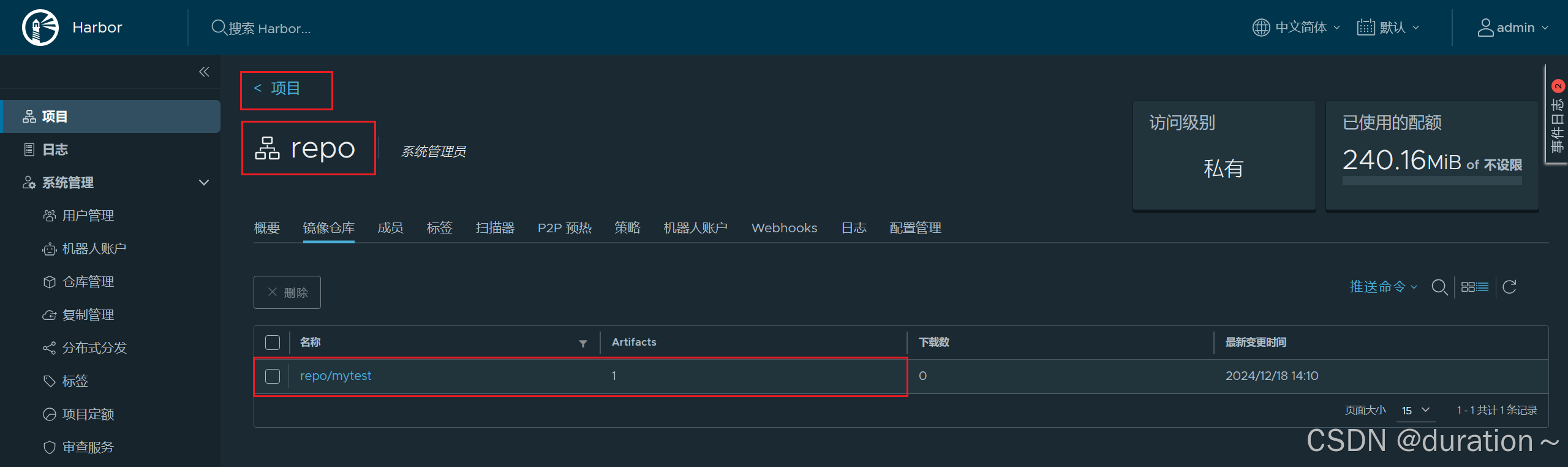Click the quota usage progress bar
1568x467 pixels.
(1432, 181)
